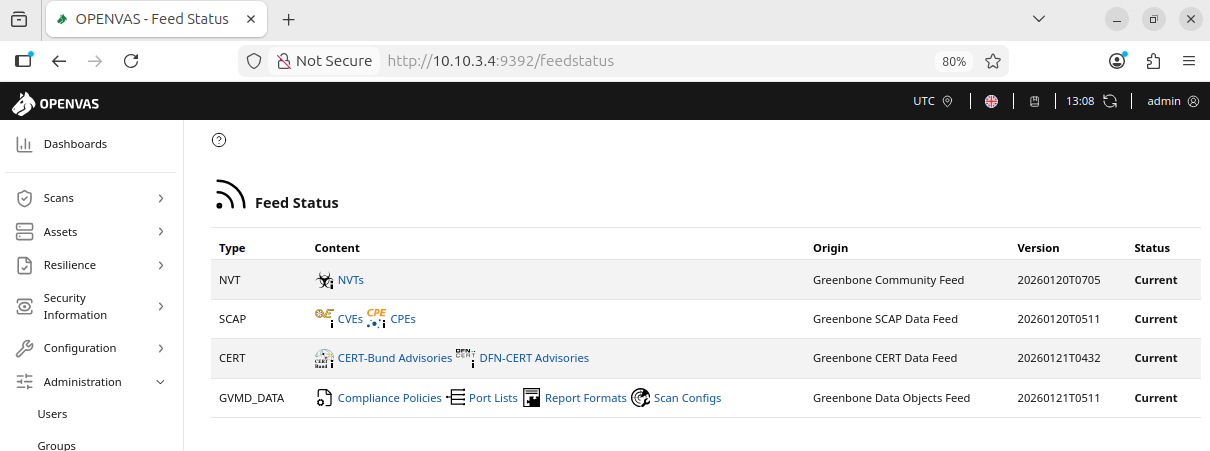The width and height of the screenshot is (1210, 451).
Task: Expand the Scans menu
Action: (91, 198)
